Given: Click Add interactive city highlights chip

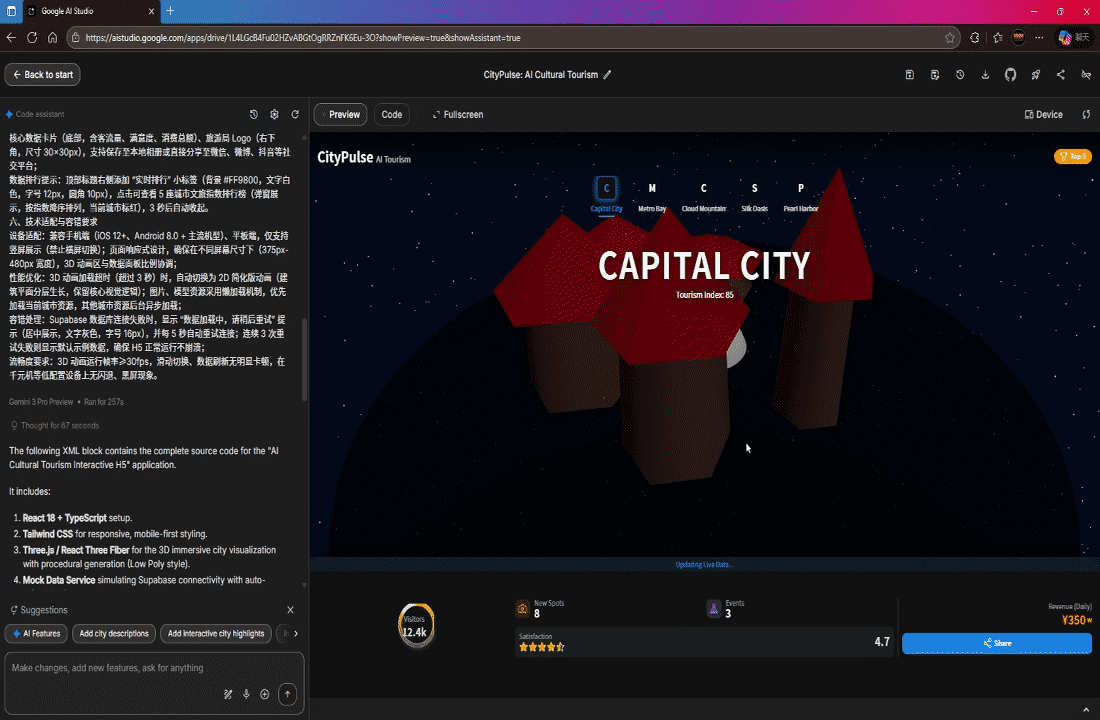Looking at the screenshot, I should point(215,633).
